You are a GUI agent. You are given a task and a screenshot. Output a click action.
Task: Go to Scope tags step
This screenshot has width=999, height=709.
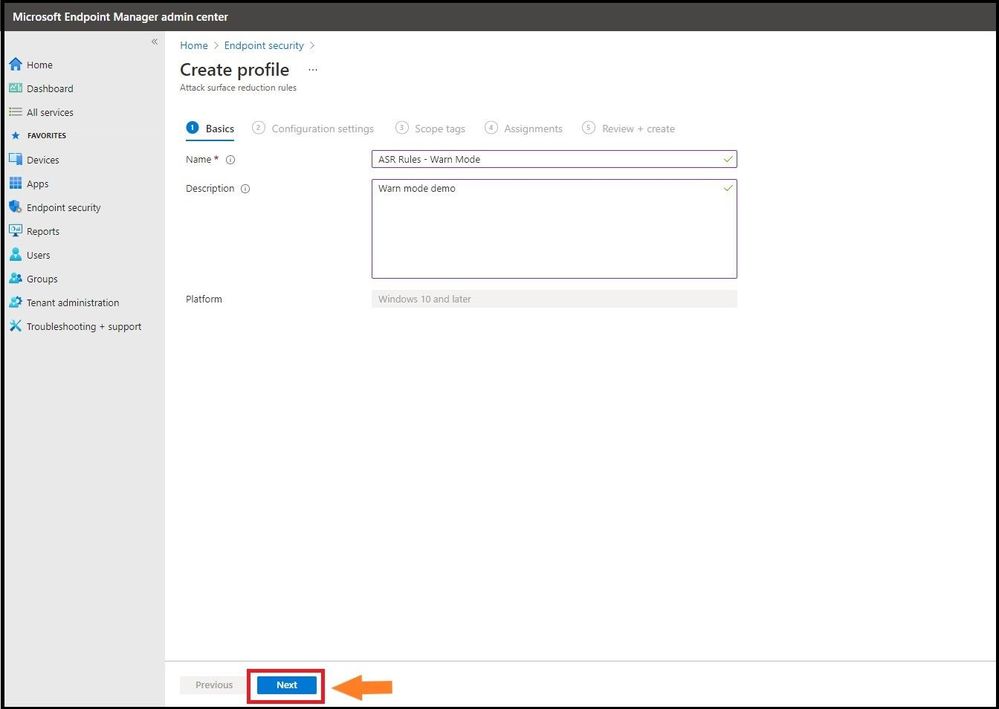pos(430,128)
